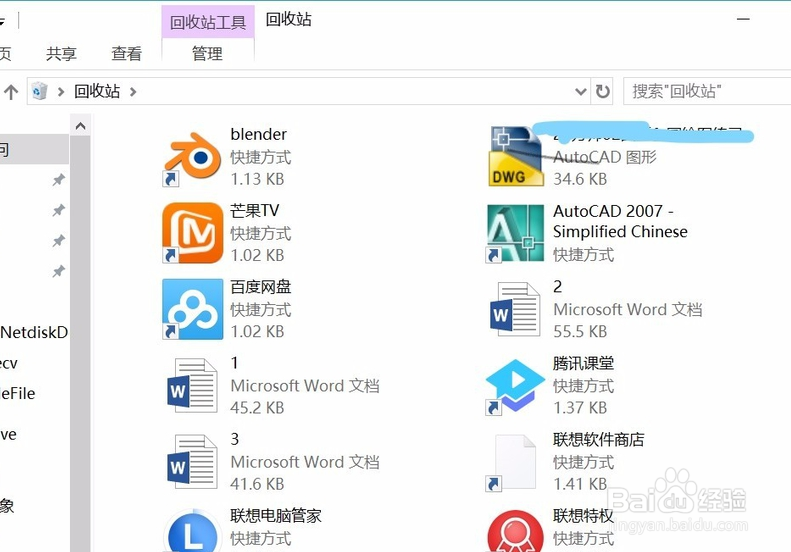This screenshot has width=791, height=552.
Task: Select the Word document icon named 3
Action: tap(192, 462)
